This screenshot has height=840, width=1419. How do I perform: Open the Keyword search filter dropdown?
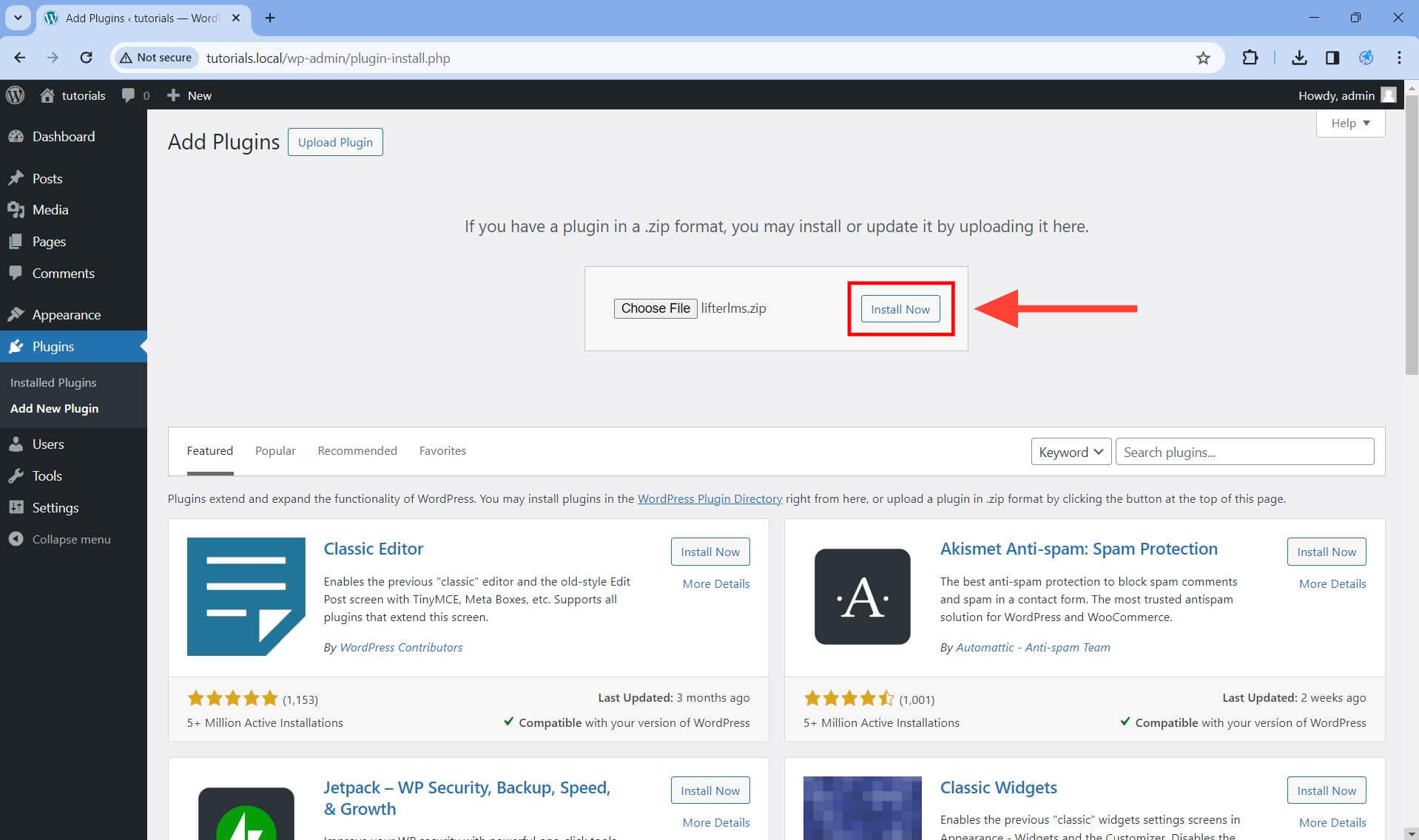(x=1070, y=451)
